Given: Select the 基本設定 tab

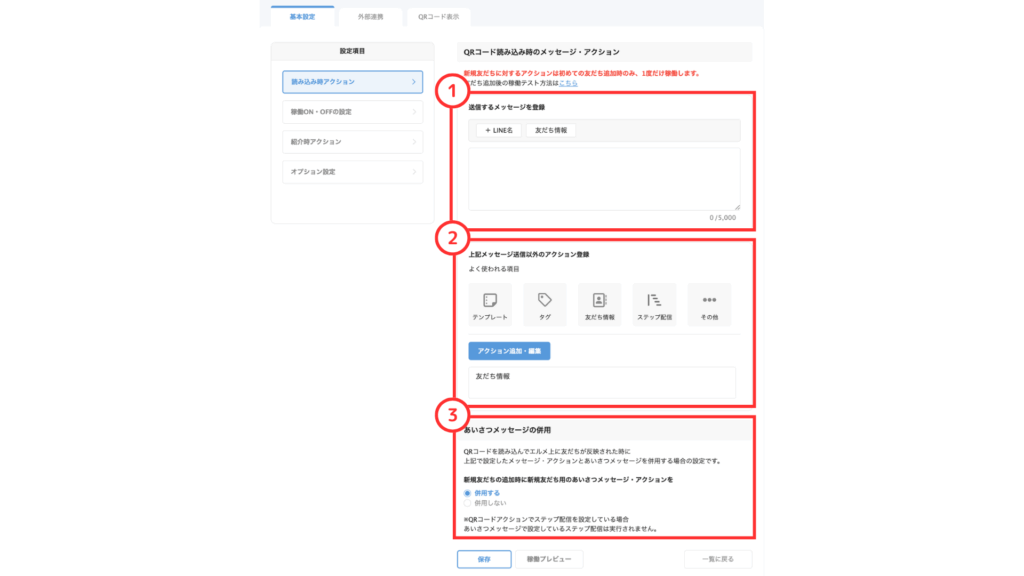Looking at the screenshot, I should click(x=302, y=16).
